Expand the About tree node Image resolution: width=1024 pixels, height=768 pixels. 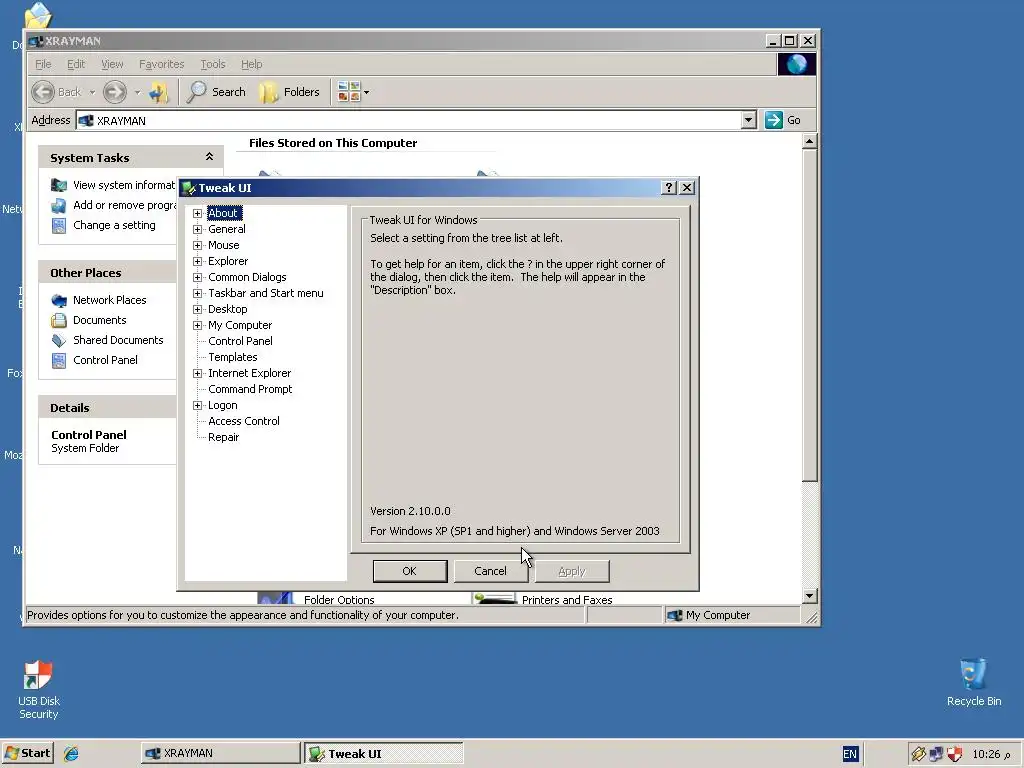pyautogui.click(x=197, y=214)
